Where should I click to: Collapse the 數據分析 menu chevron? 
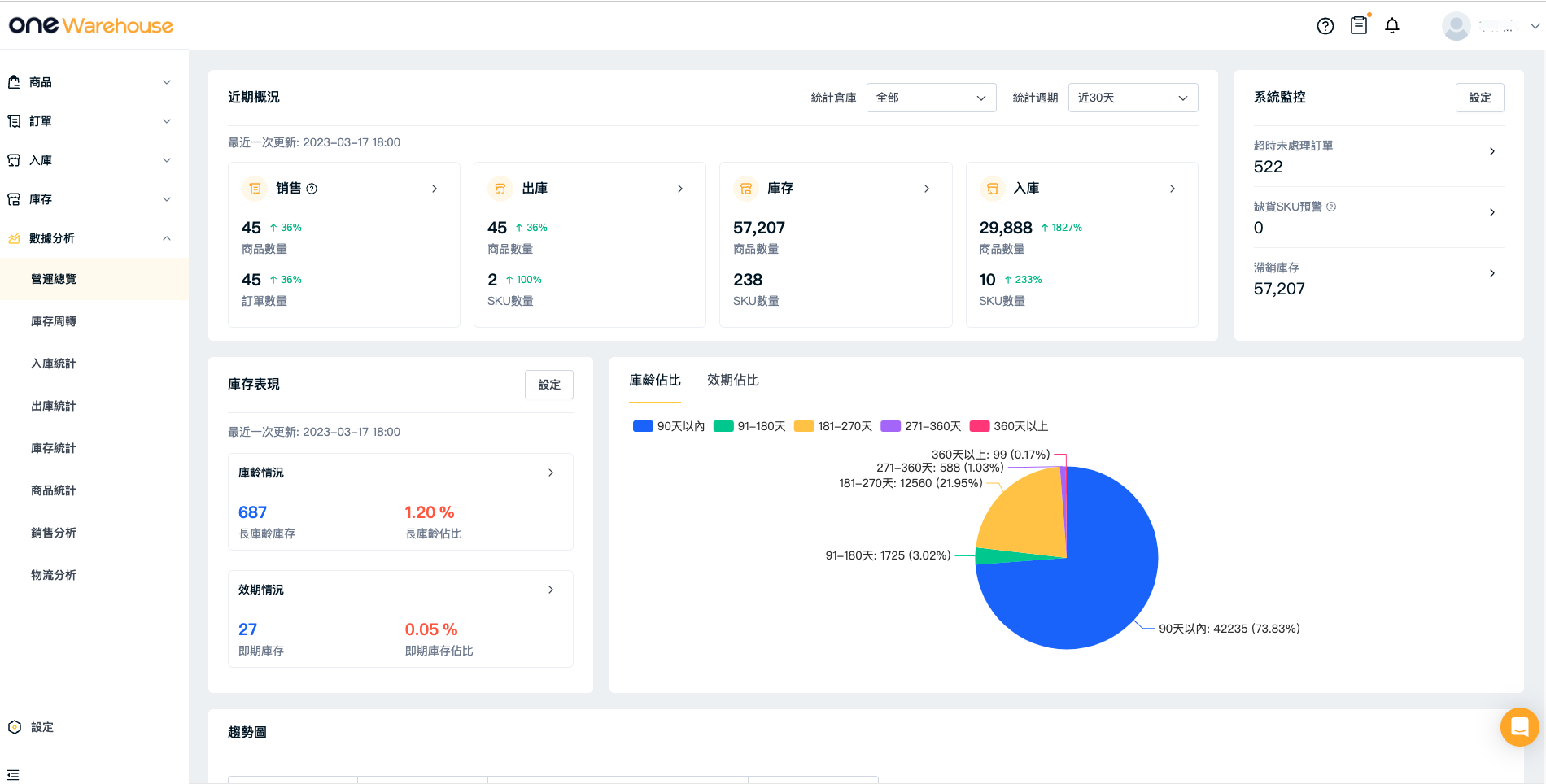coord(167,238)
